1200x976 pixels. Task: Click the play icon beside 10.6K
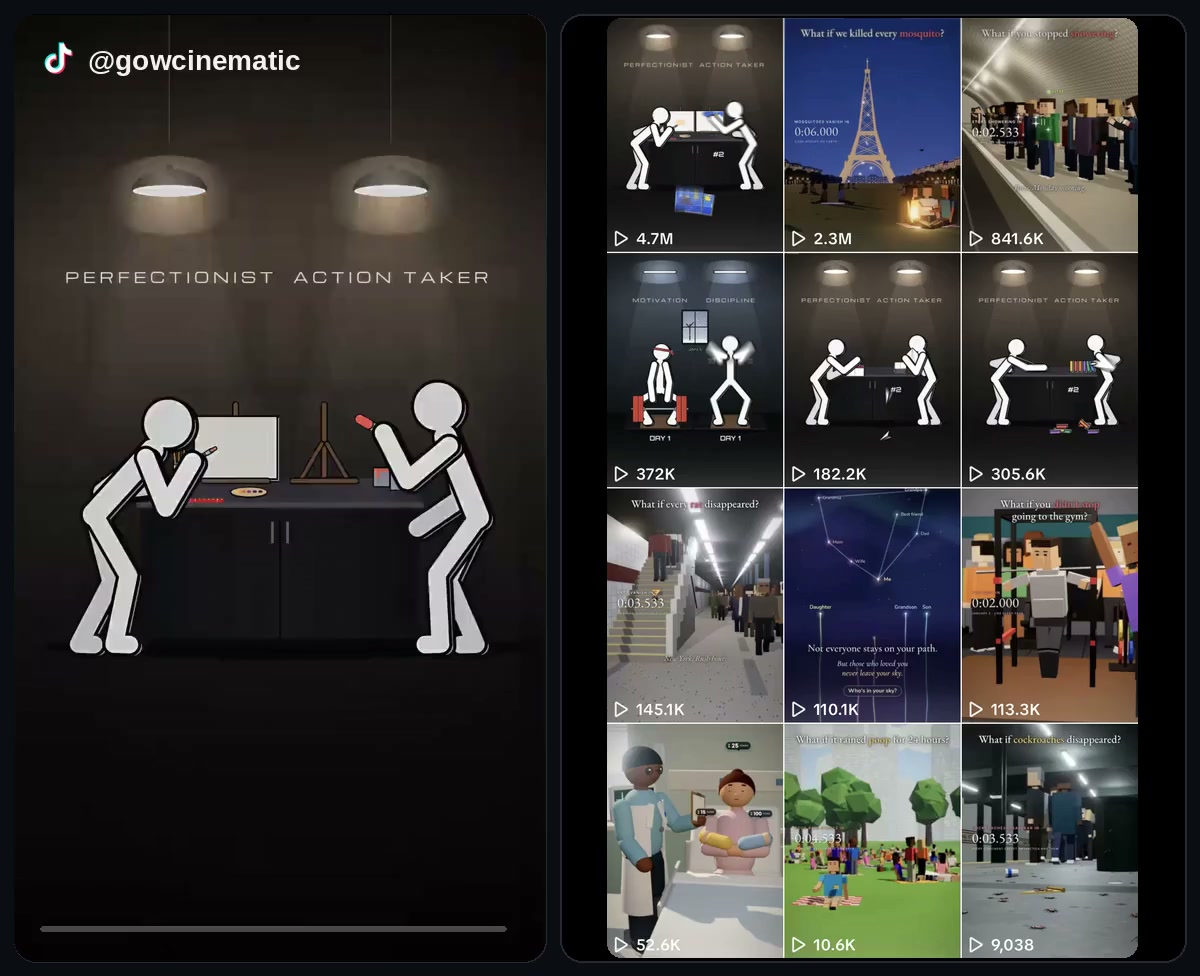(798, 945)
